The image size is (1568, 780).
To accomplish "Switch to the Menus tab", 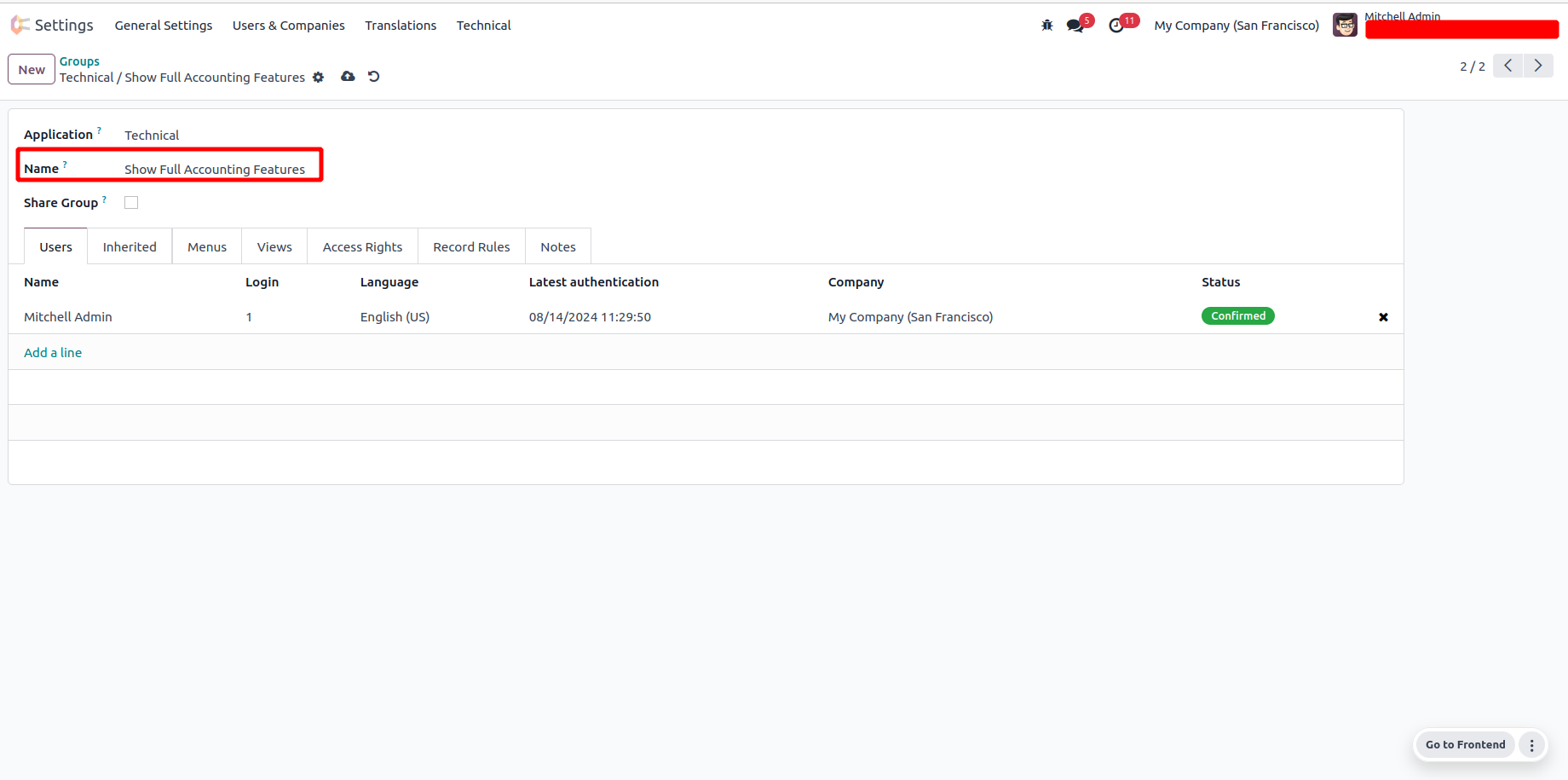I will point(207,246).
